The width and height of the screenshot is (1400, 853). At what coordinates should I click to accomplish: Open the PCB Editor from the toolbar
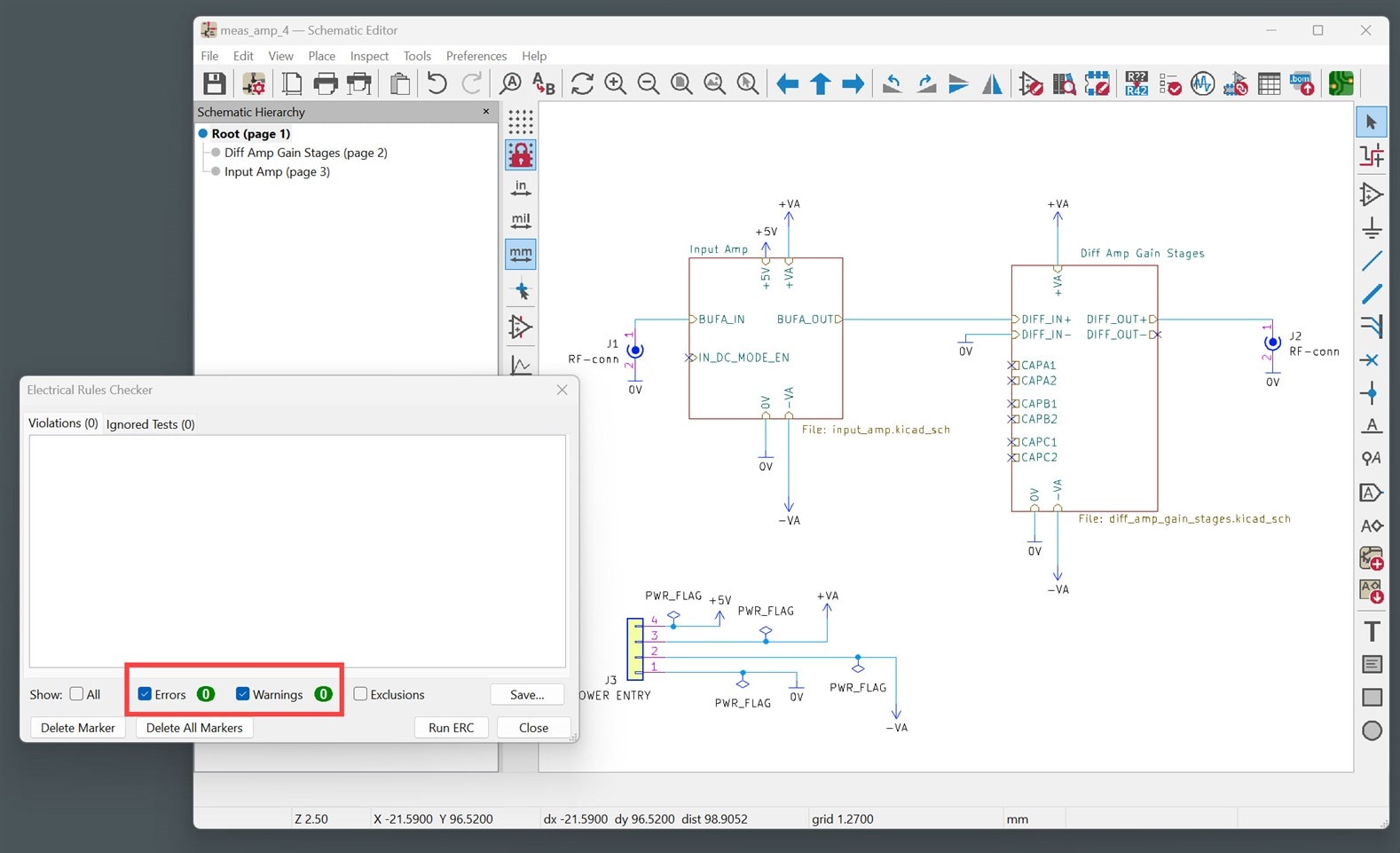tap(1341, 83)
